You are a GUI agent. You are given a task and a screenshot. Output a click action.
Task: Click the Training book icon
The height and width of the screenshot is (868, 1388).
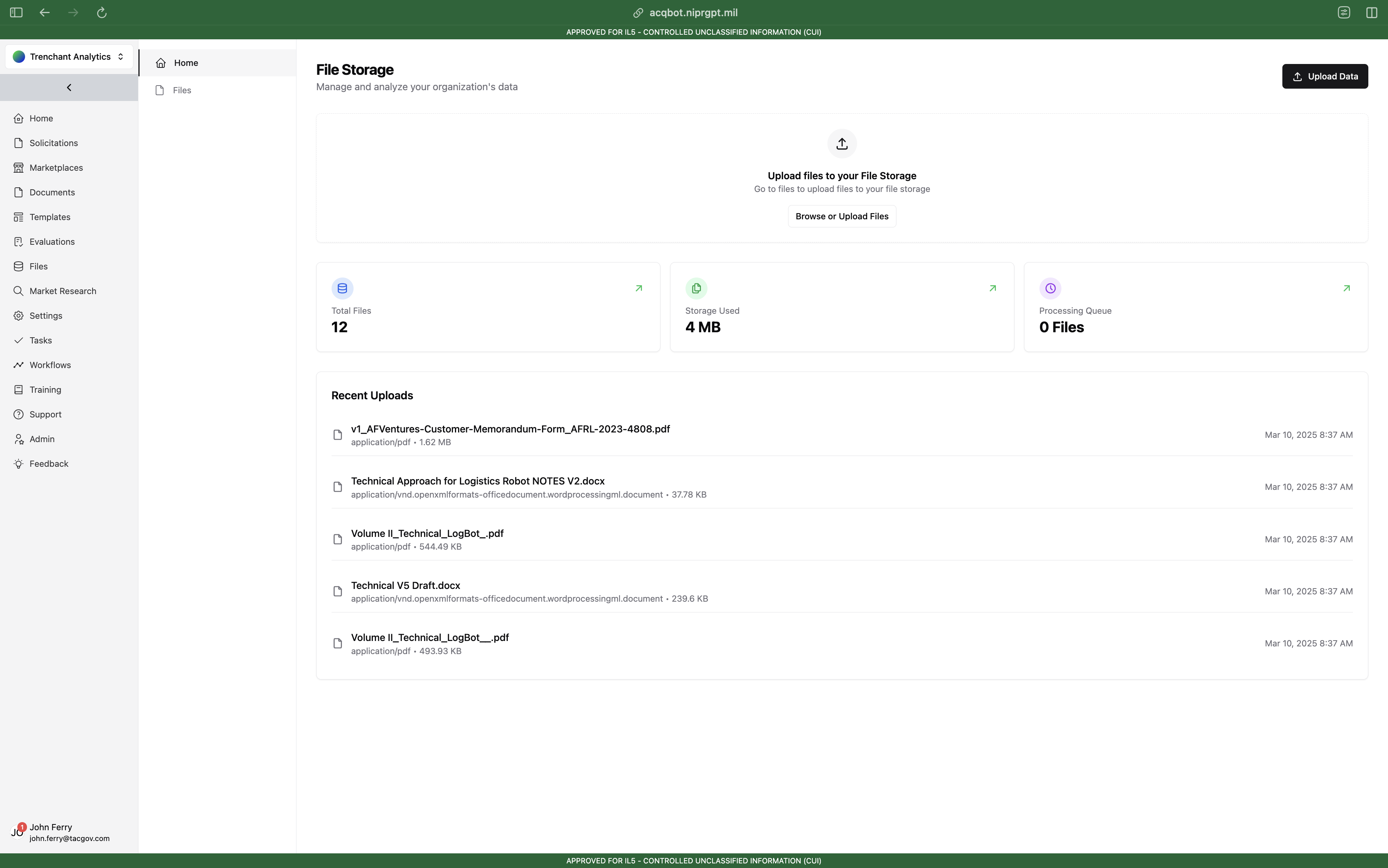[19, 390]
